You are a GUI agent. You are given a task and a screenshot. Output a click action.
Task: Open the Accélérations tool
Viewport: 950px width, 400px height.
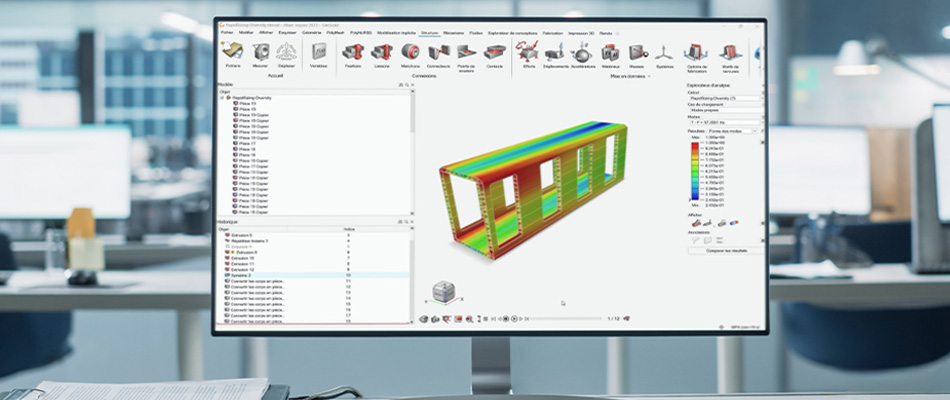[x=583, y=54]
